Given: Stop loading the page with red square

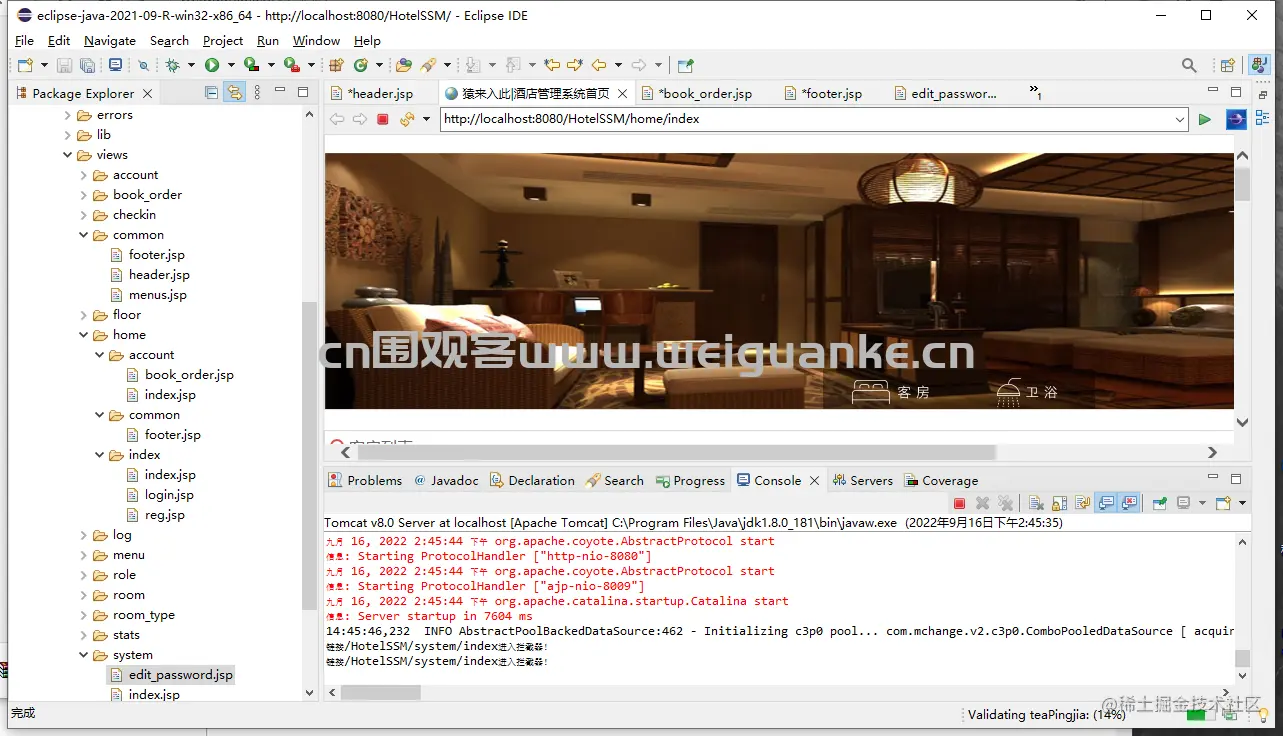Looking at the screenshot, I should pos(382,119).
